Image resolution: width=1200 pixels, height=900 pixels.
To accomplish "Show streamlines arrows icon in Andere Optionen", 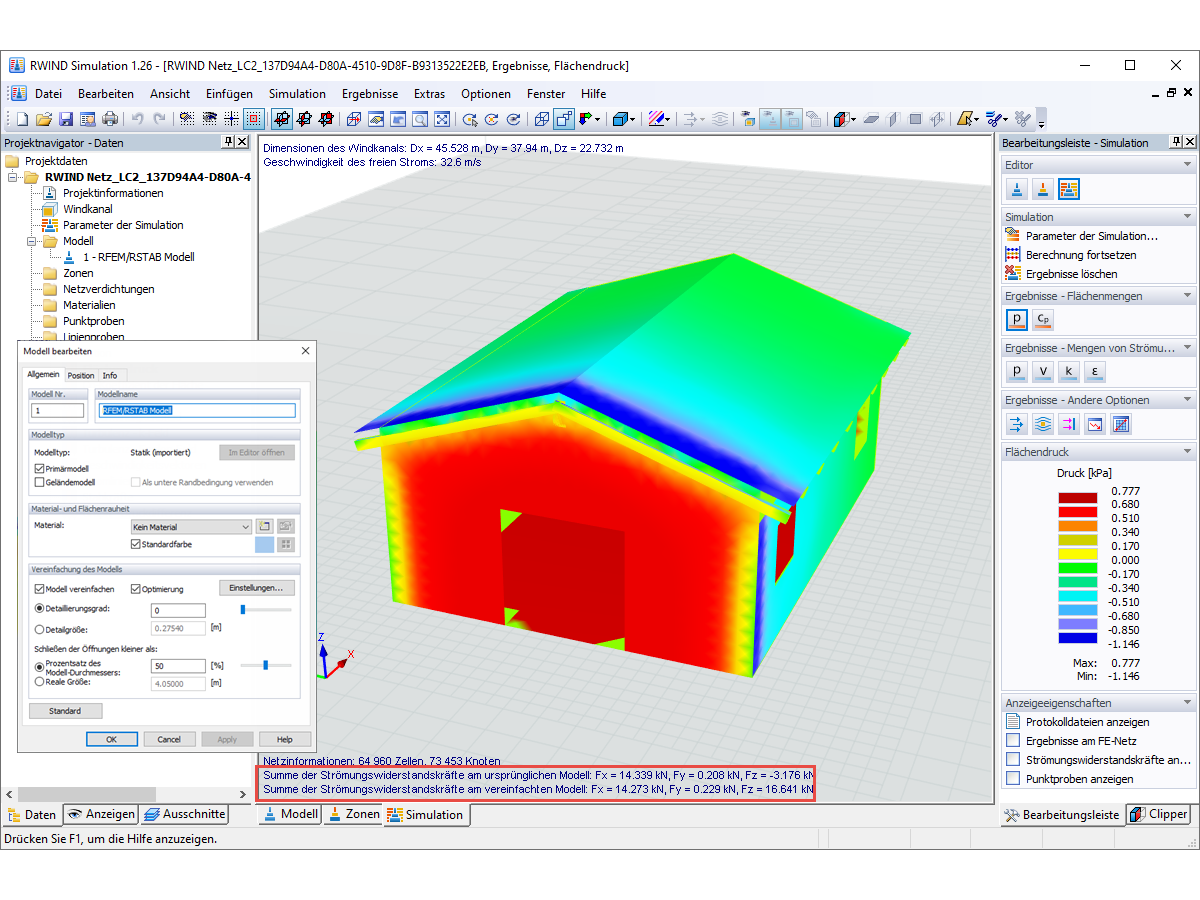I will pos(1017,424).
